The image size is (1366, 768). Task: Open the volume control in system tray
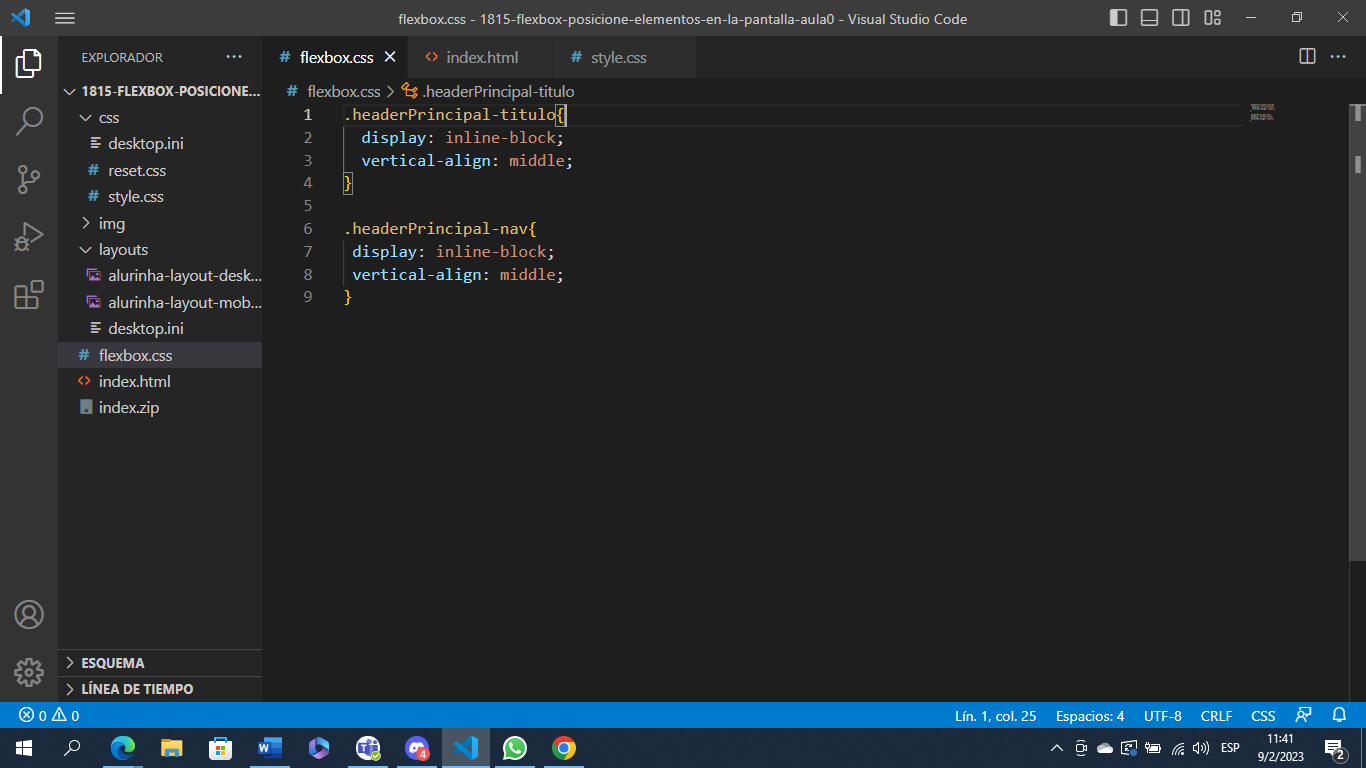1201,748
